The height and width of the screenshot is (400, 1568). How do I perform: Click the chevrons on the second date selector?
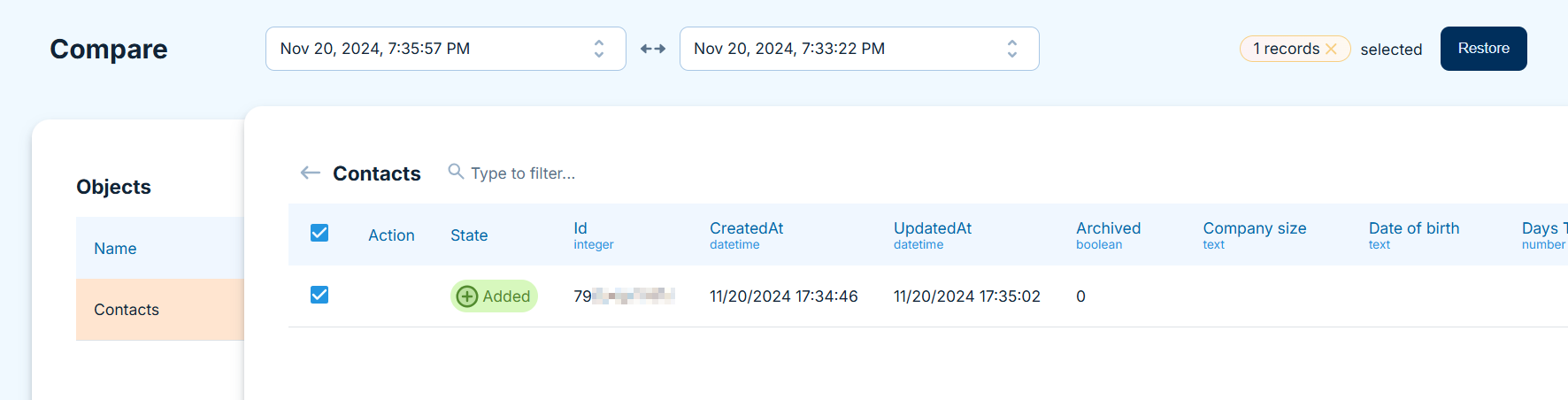coord(1012,49)
